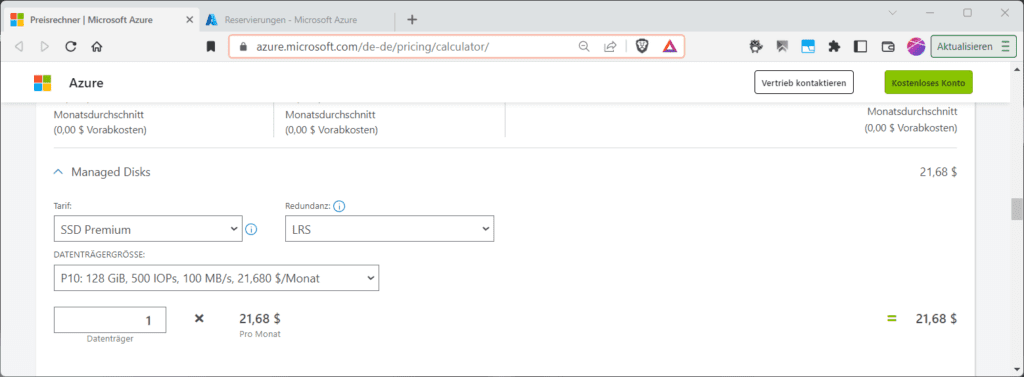
Task: Click the page vertical scrollbar thumb
Action: (1017, 209)
